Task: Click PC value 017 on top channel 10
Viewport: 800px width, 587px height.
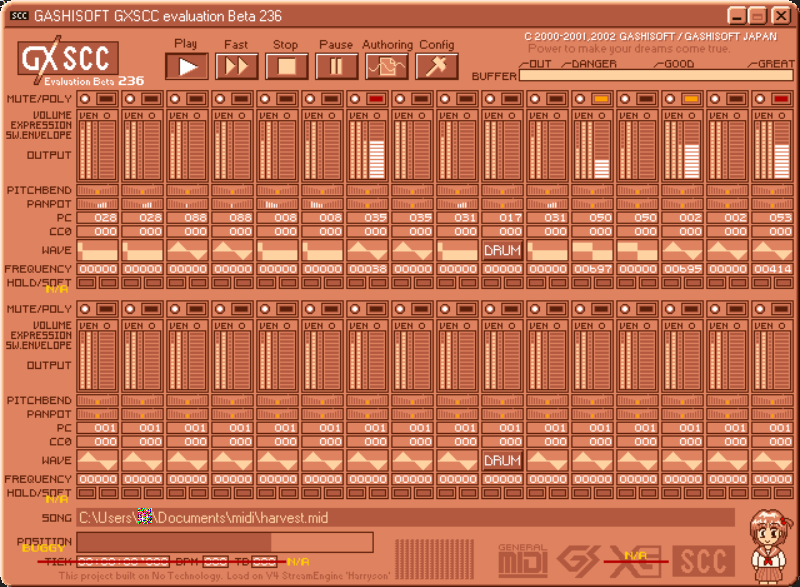Action: pos(503,218)
